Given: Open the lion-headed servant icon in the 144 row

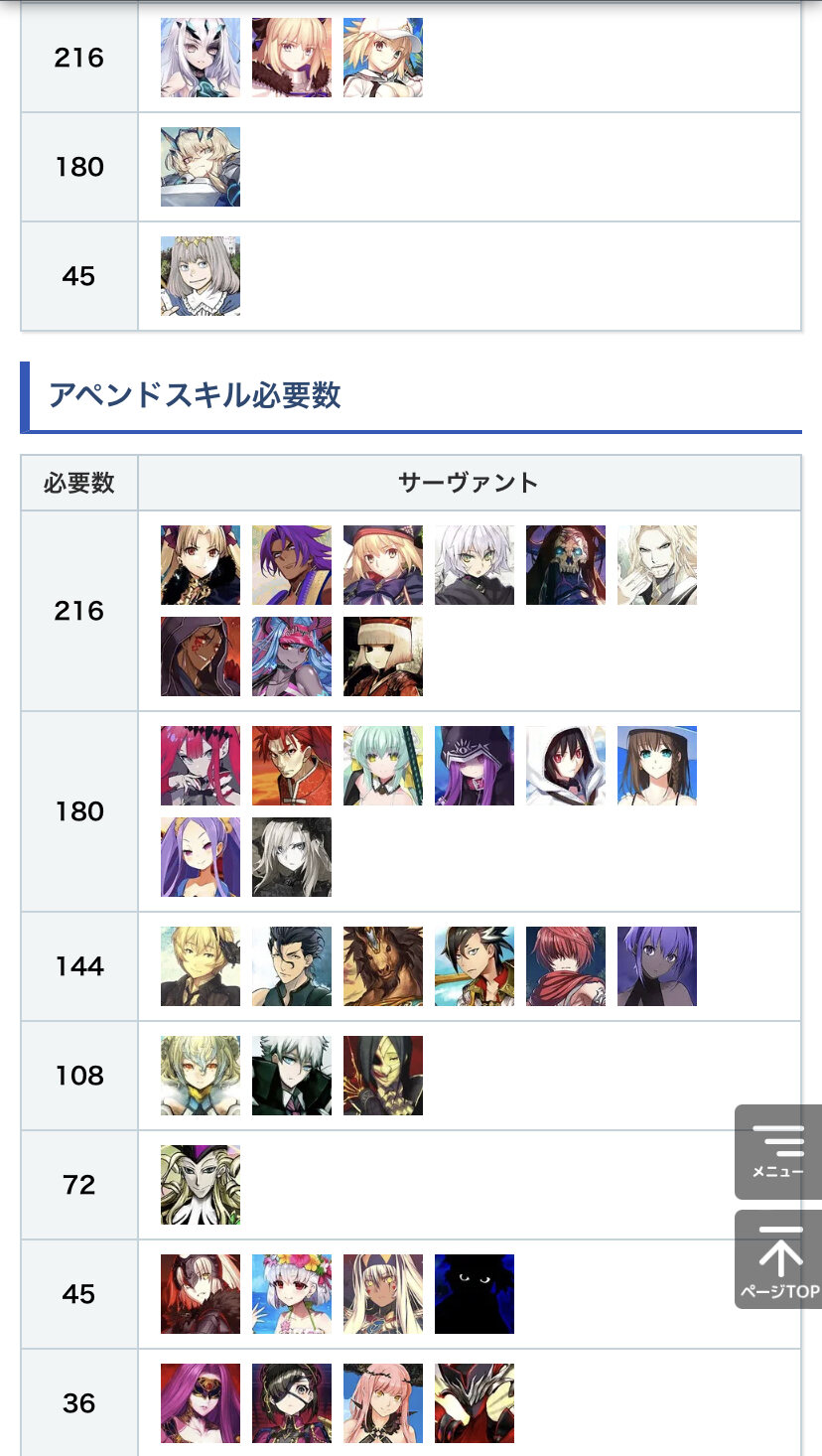Looking at the screenshot, I should pyautogui.click(x=383, y=966).
